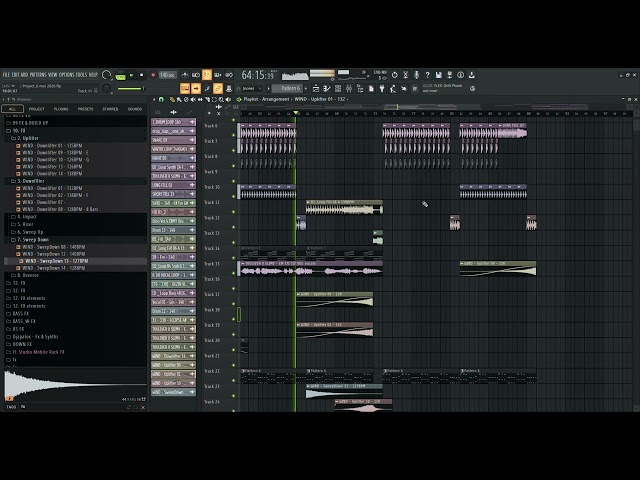
Task: Collapse the '2. Uplifter' folder
Action: [x=76, y=138]
